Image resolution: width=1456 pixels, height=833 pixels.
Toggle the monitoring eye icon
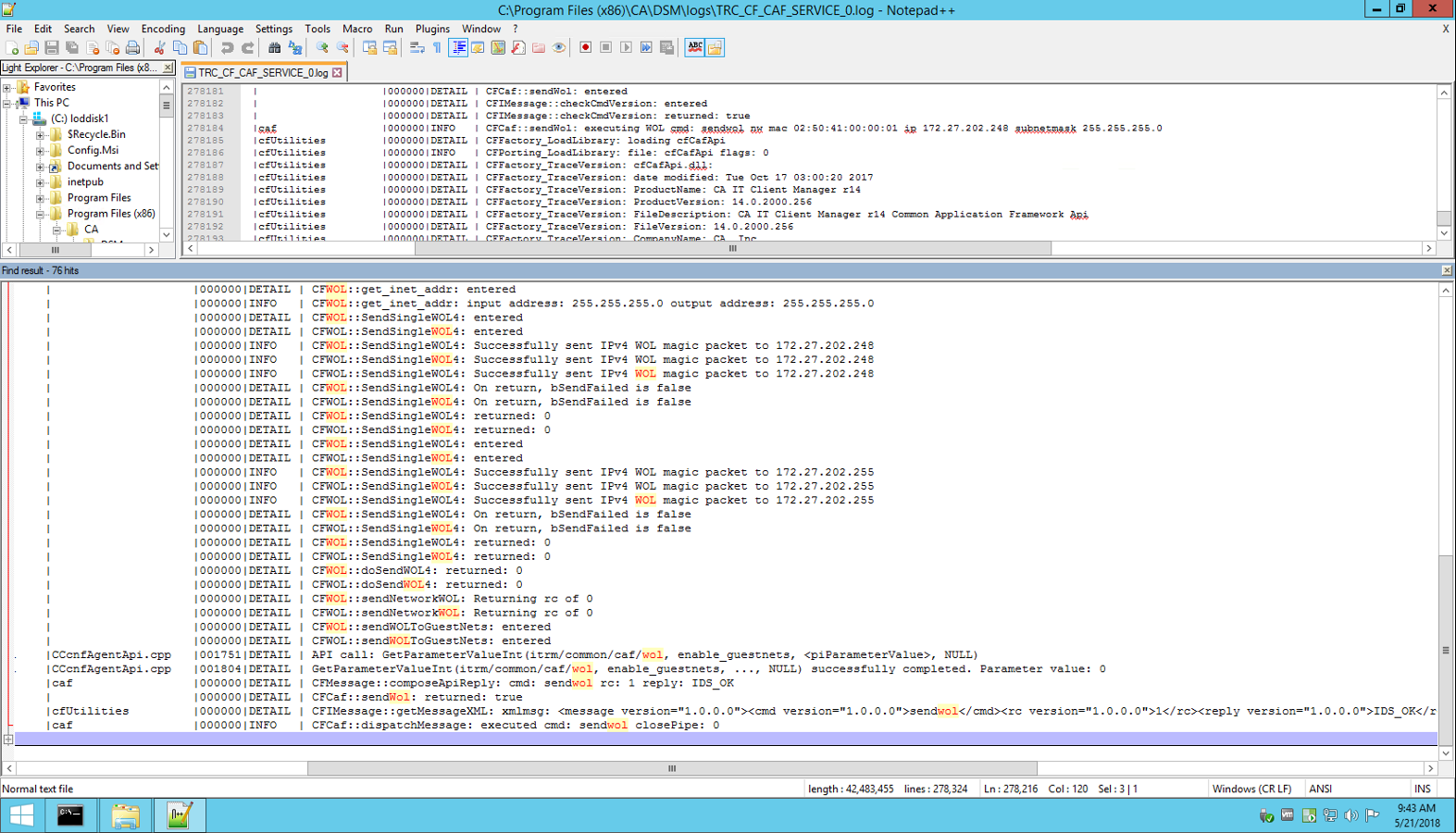coord(558,47)
